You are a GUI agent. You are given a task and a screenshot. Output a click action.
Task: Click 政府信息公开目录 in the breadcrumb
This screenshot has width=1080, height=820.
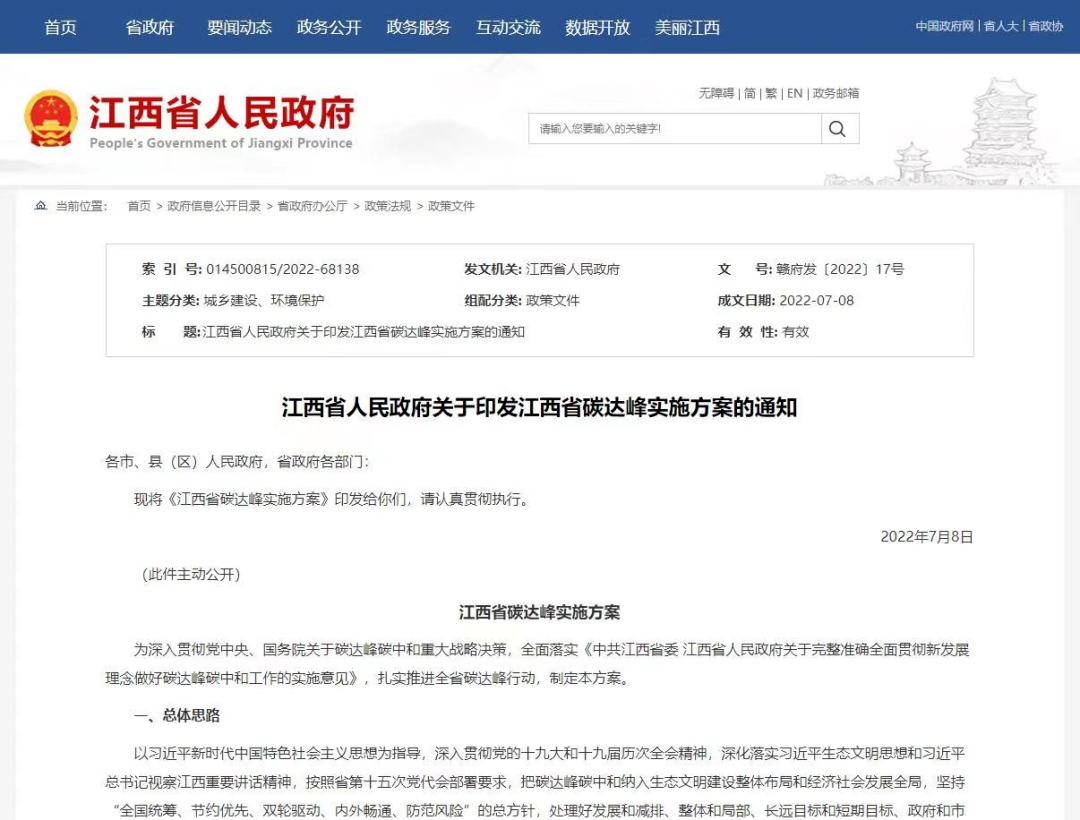pos(214,206)
